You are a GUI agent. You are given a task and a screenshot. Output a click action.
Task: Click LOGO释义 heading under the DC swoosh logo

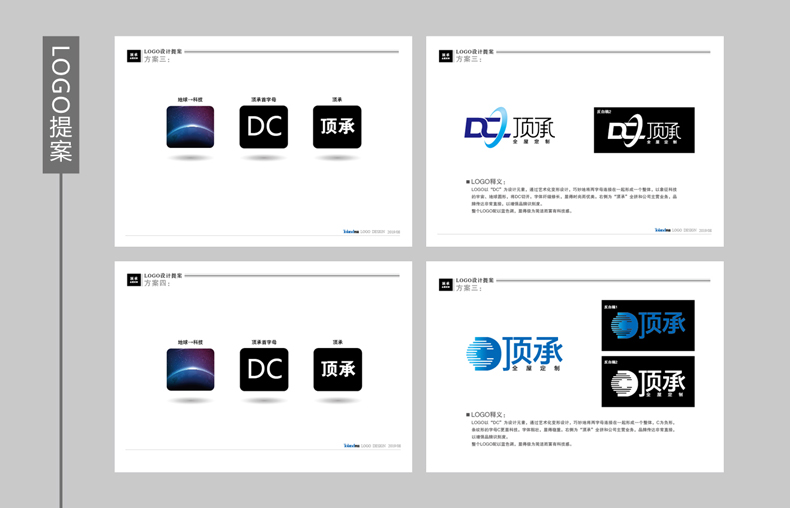pyautogui.click(x=487, y=182)
